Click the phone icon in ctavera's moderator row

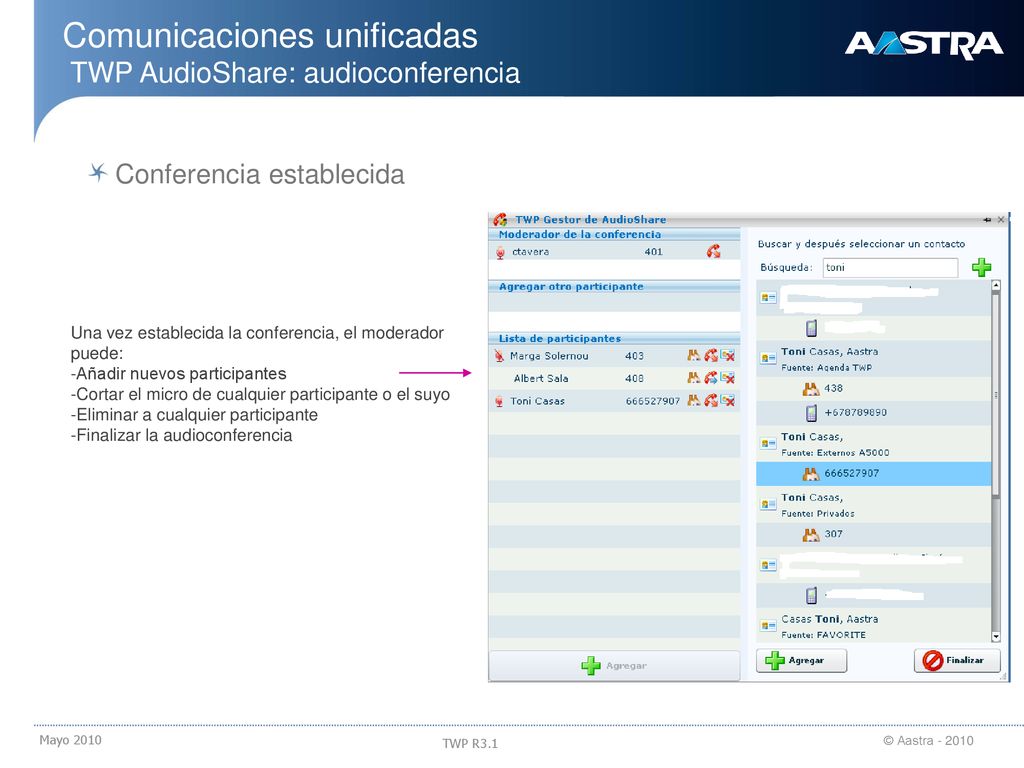pyautogui.click(x=713, y=251)
